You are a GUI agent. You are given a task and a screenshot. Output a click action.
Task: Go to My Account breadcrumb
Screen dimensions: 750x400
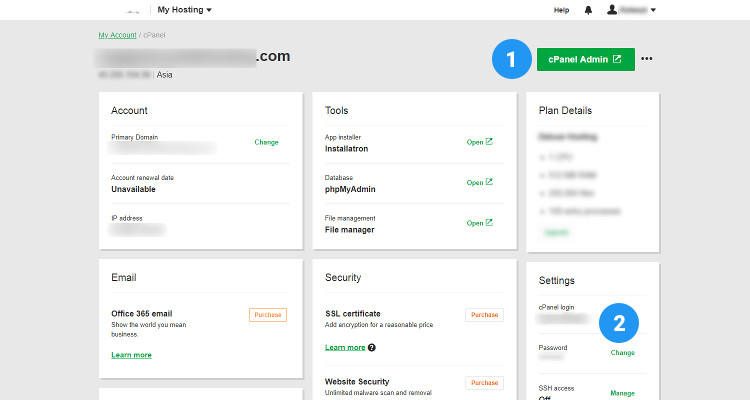coord(117,35)
